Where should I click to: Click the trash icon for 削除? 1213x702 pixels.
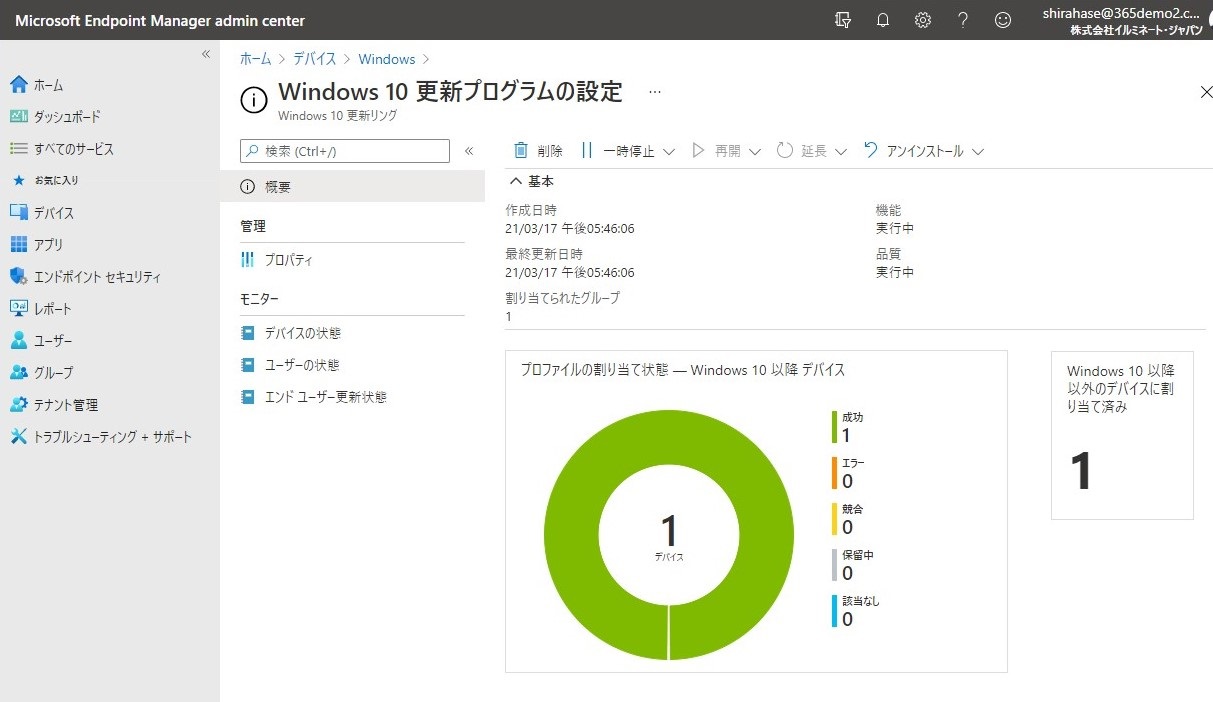click(x=521, y=151)
